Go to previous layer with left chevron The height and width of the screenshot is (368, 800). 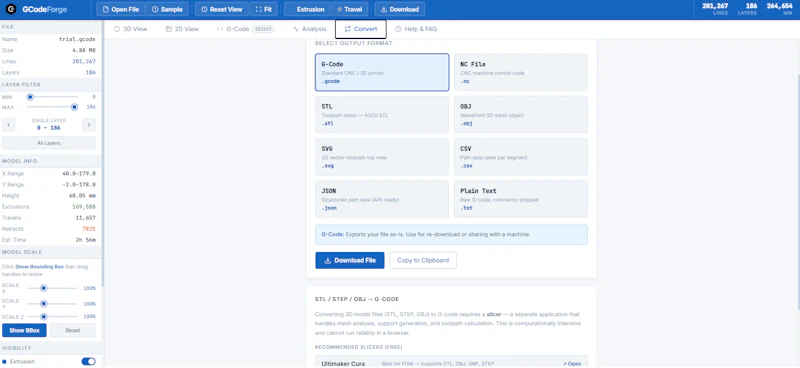click(x=8, y=125)
